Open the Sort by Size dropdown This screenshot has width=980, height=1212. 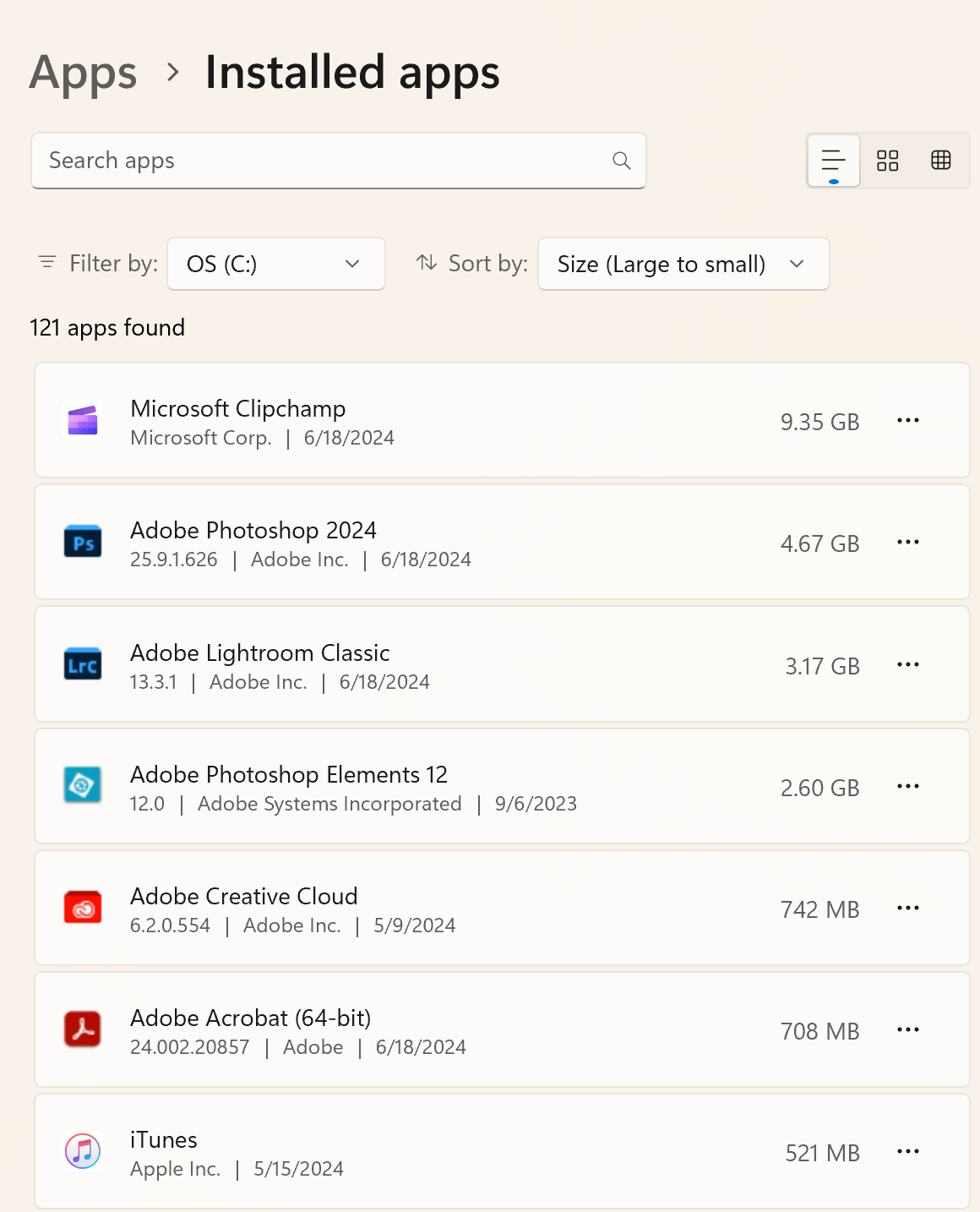(683, 264)
